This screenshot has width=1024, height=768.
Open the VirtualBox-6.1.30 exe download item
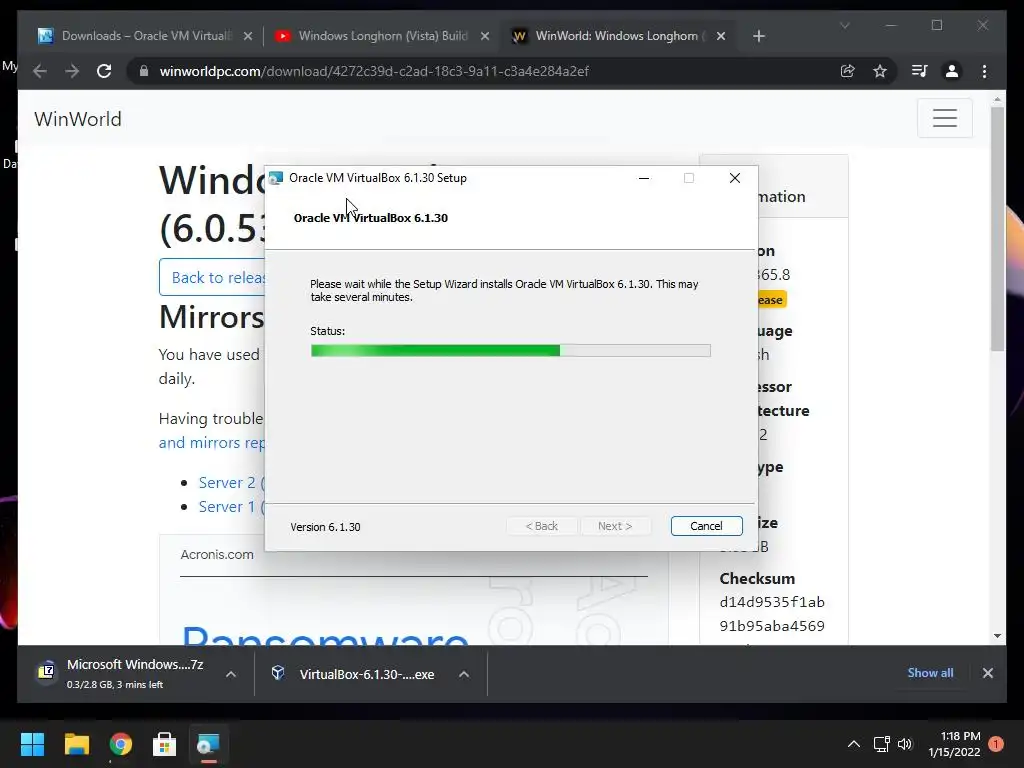pos(356,674)
